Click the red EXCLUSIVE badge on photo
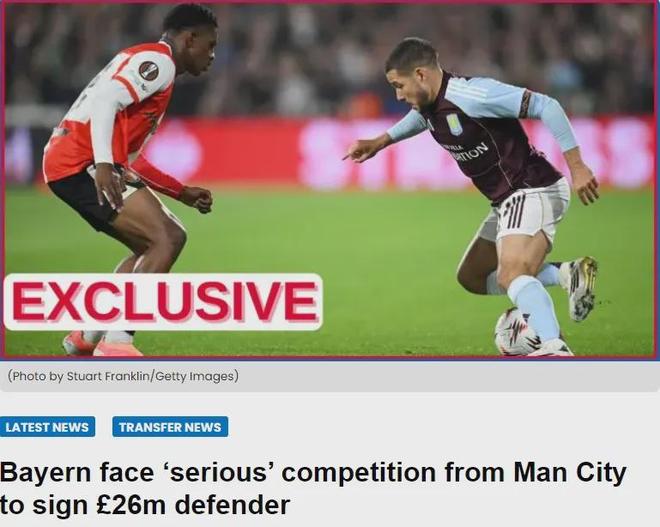This screenshot has height=527, width=660. (163, 302)
